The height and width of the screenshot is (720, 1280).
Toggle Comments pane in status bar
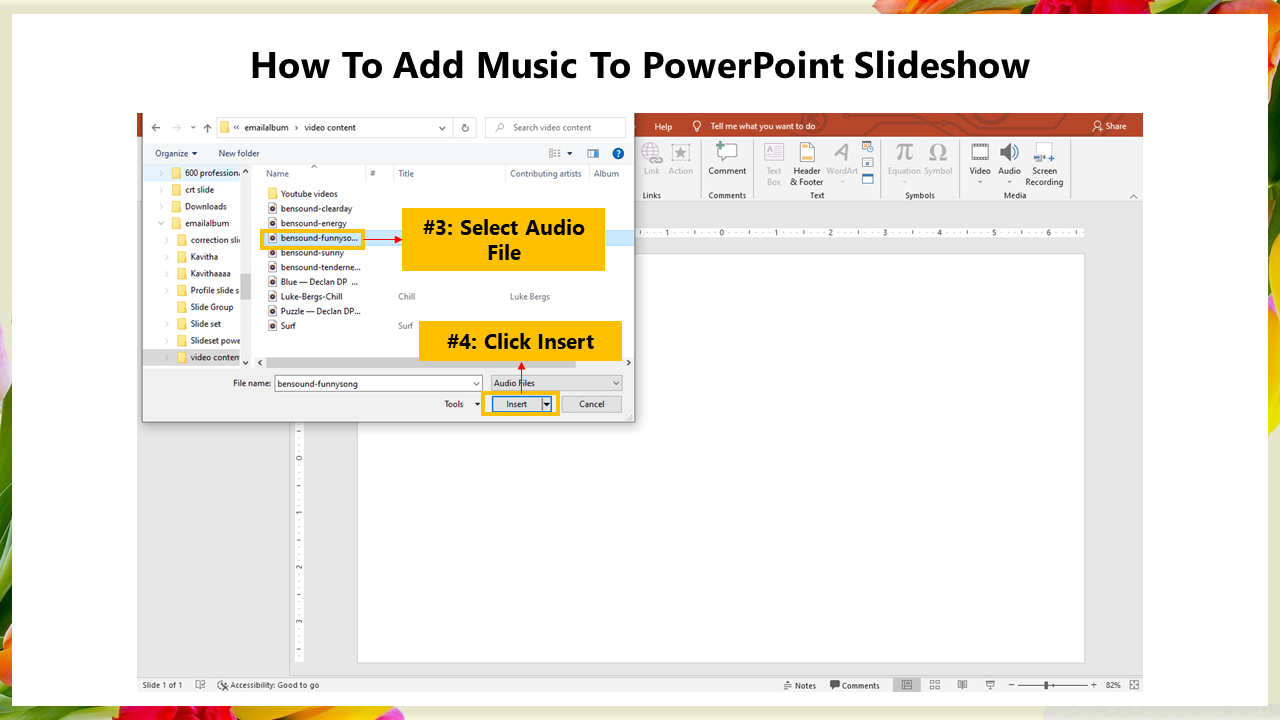(855, 685)
